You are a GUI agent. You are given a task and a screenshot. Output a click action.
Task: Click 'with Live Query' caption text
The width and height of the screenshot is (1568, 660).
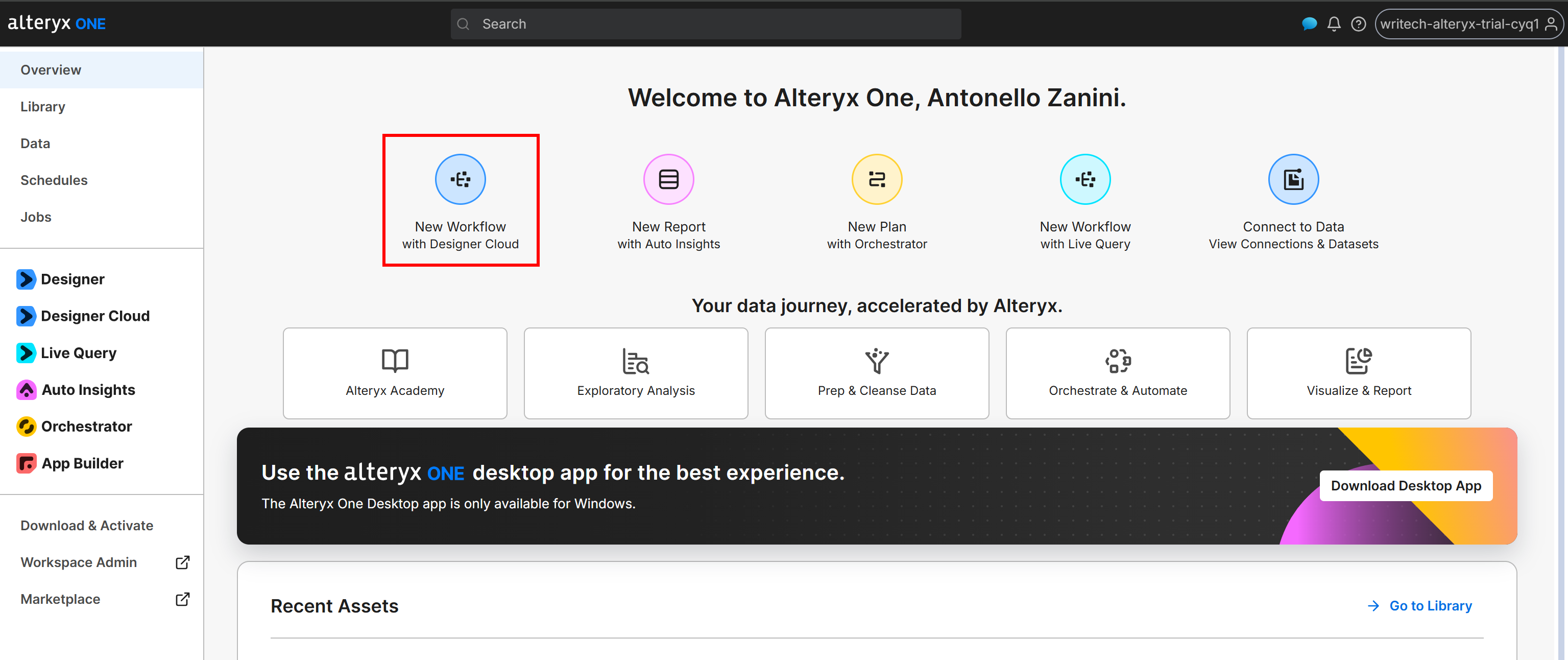tap(1084, 244)
